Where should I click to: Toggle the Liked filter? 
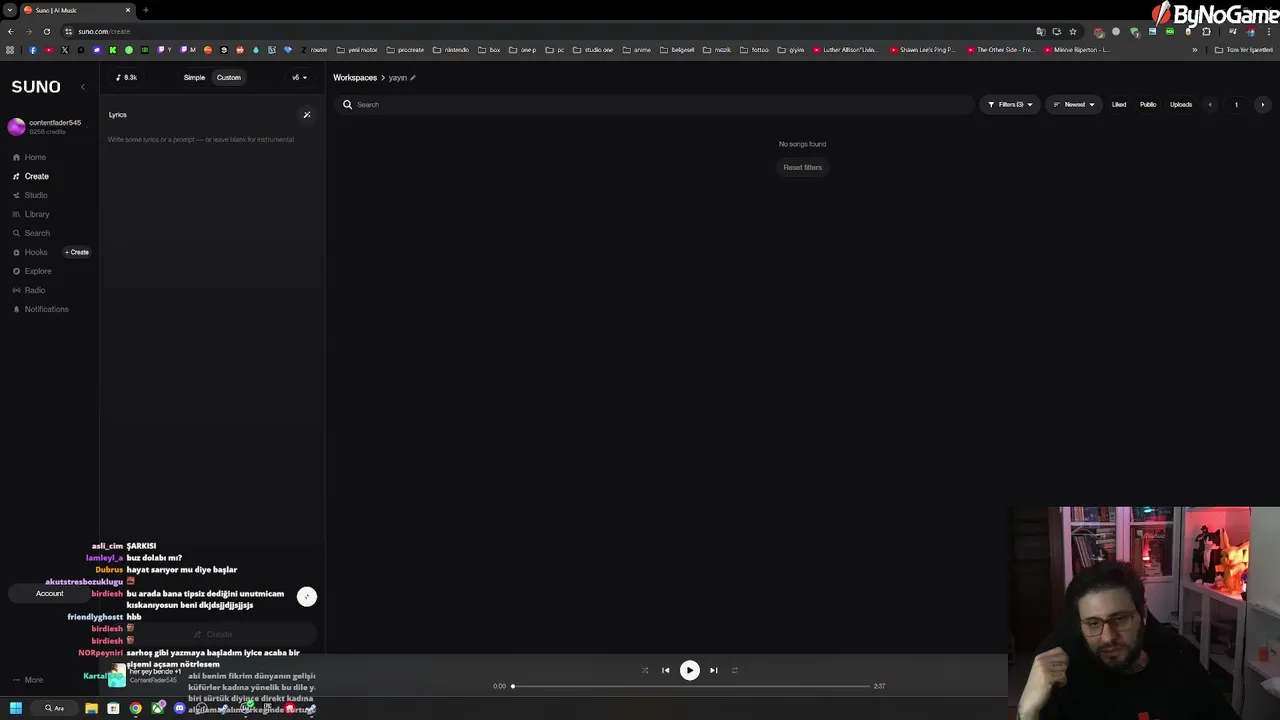click(1119, 104)
